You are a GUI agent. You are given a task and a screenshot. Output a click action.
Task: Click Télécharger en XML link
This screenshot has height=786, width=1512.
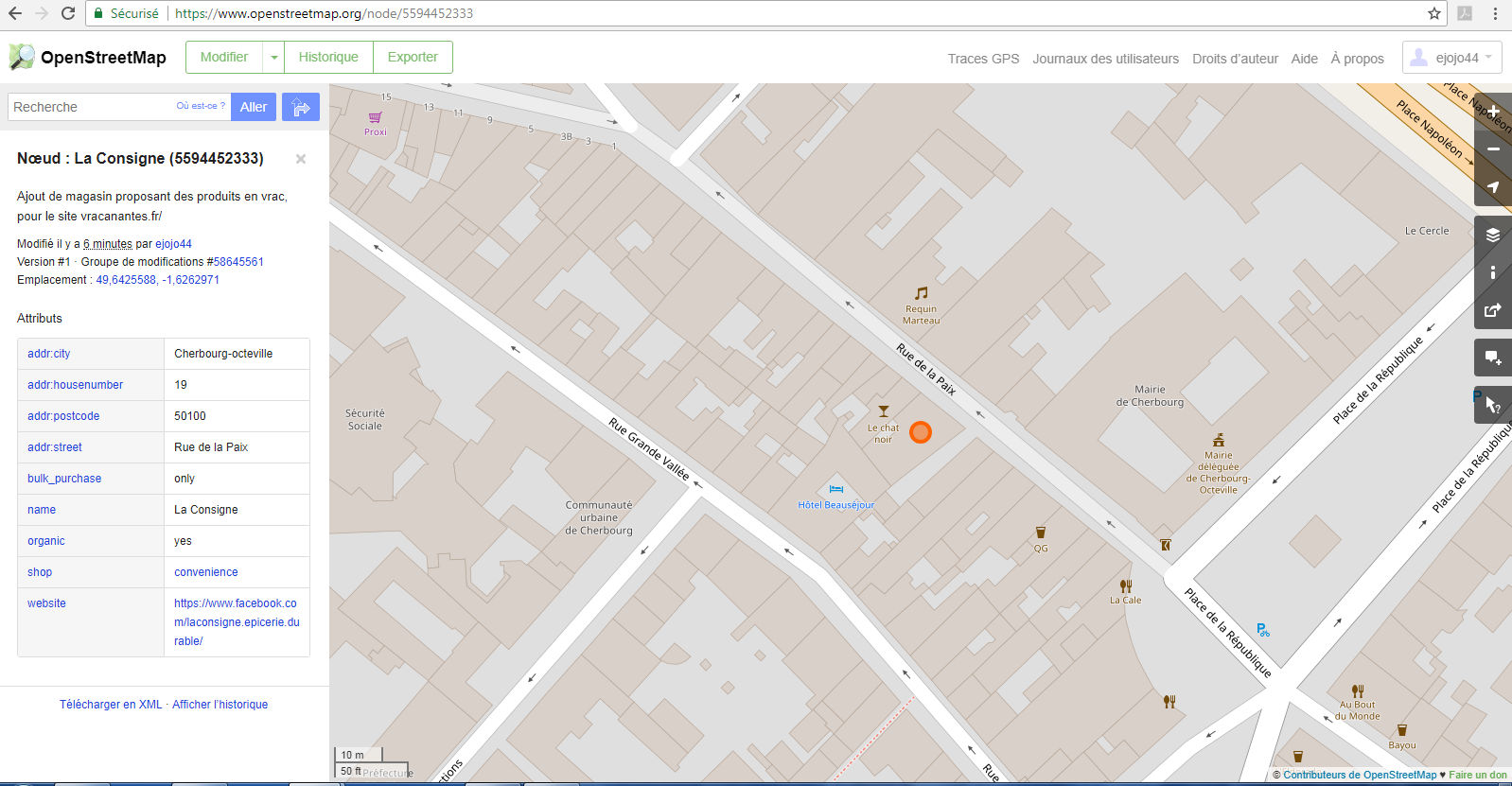[x=111, y=705]
